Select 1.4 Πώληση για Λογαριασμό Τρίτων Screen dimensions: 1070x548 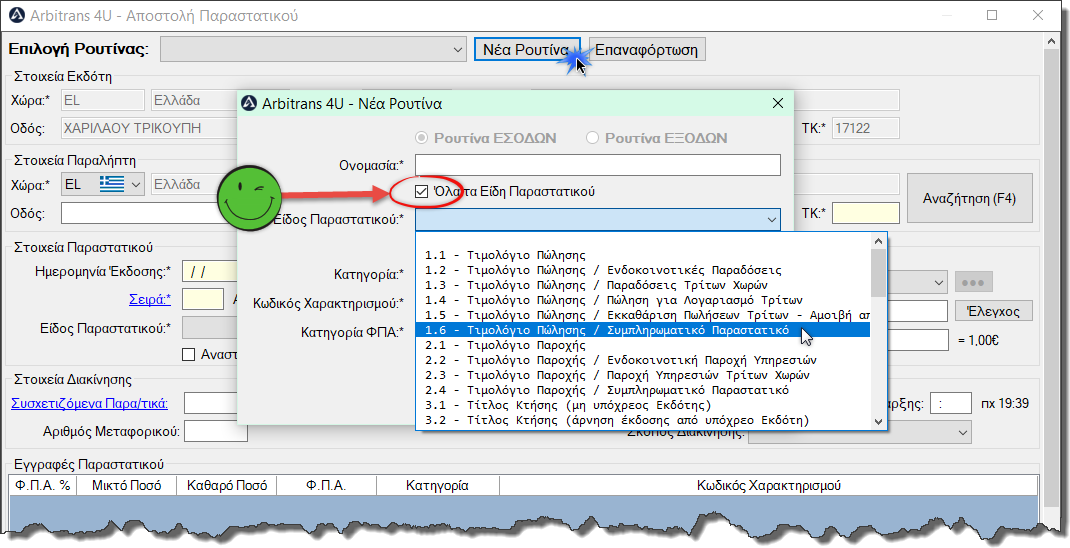click(642, 300)
